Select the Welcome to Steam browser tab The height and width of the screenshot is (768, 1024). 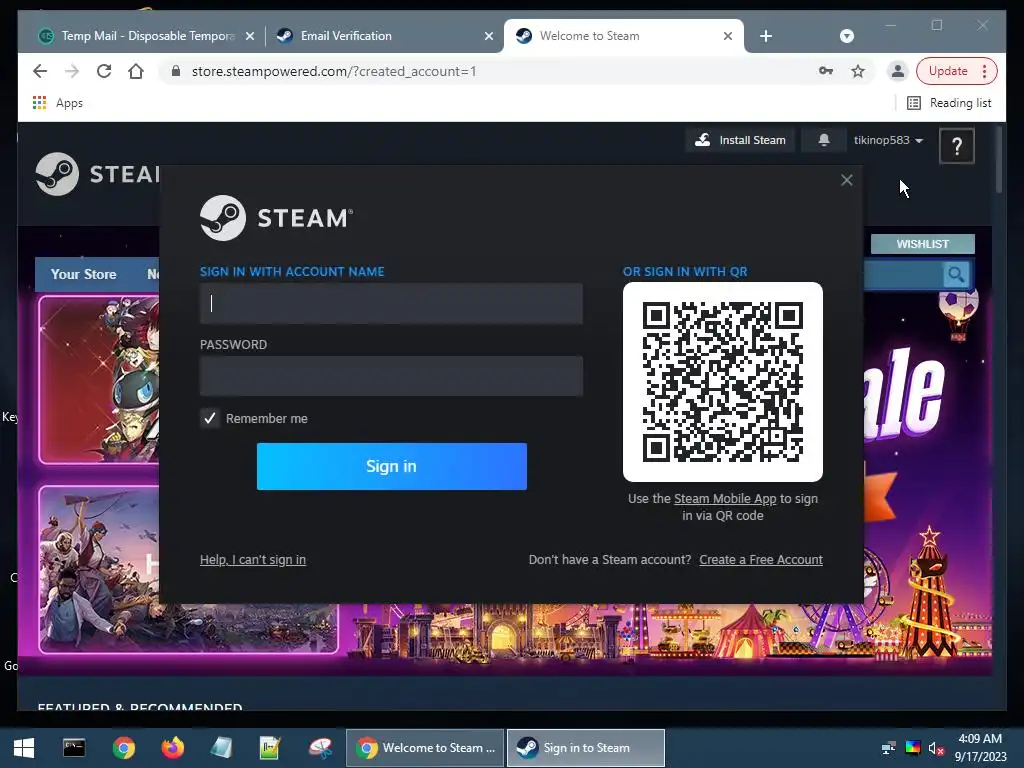point(624,36)
